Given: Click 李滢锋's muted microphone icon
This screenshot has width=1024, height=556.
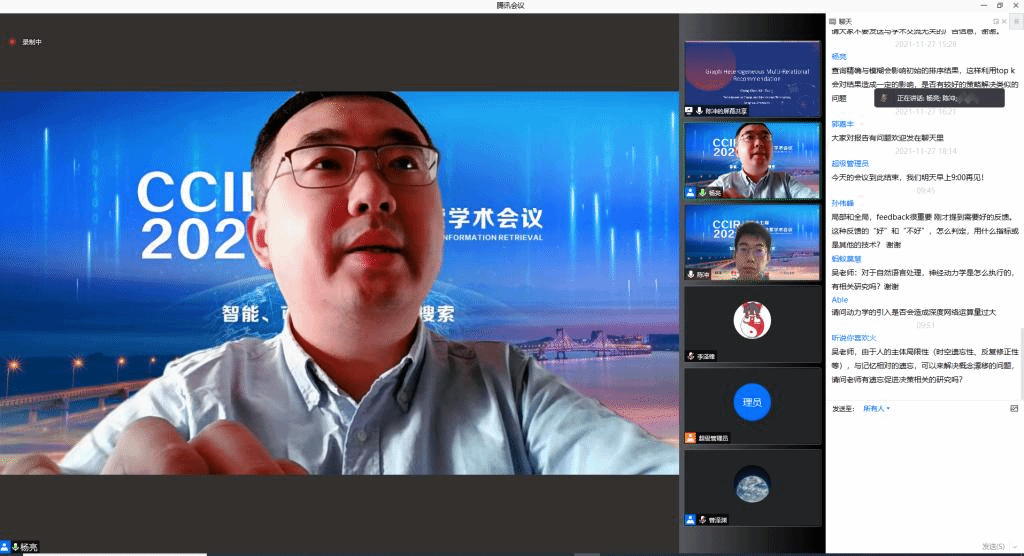Looking at the screenshot, I should pyautogui.click(x=690, y=356).
